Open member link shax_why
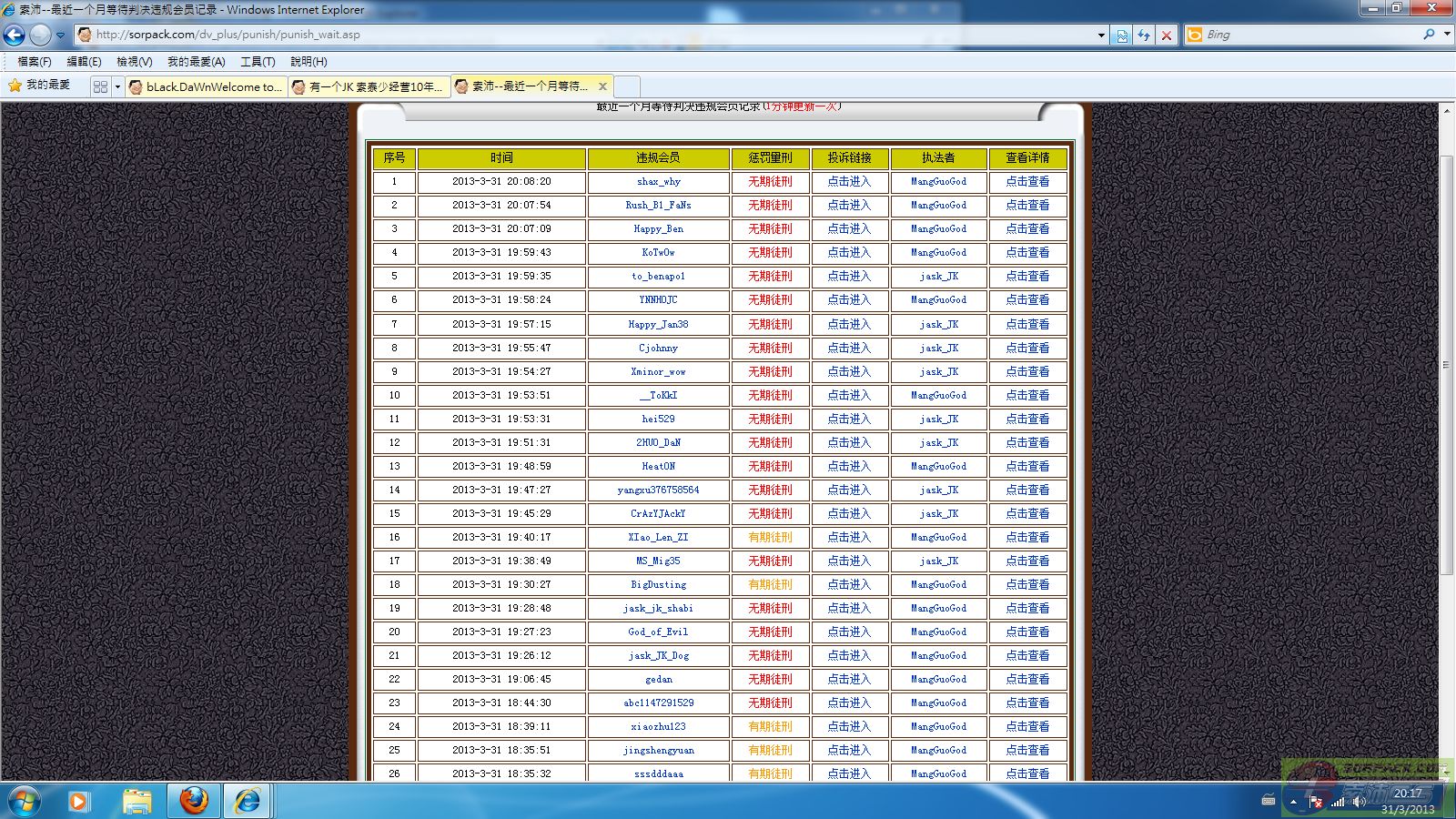Screen dimensions: 1456x819 click(658, 181)
